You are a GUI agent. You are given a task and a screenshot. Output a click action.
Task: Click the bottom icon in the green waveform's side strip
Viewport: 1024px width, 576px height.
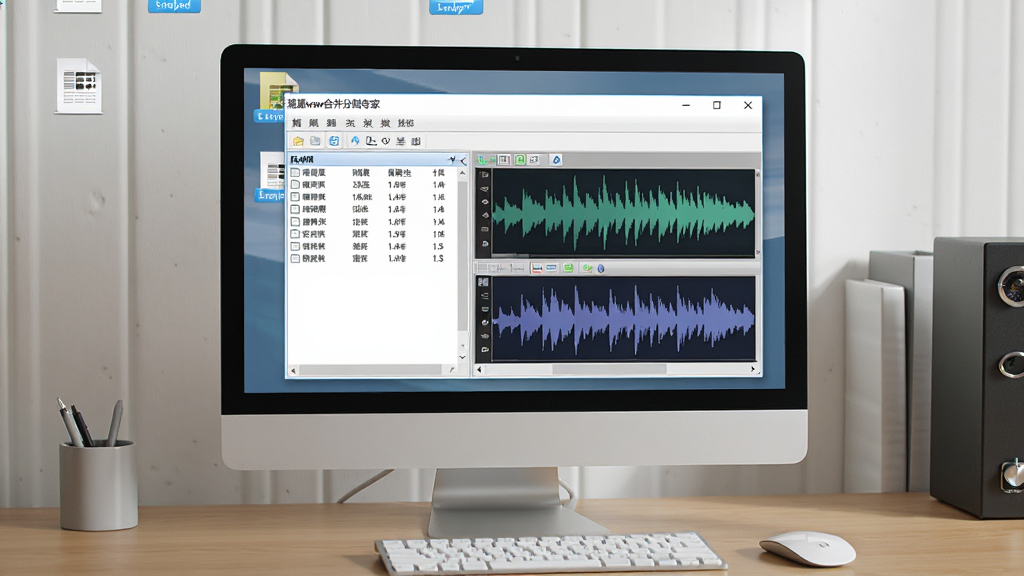coord(485,244)
